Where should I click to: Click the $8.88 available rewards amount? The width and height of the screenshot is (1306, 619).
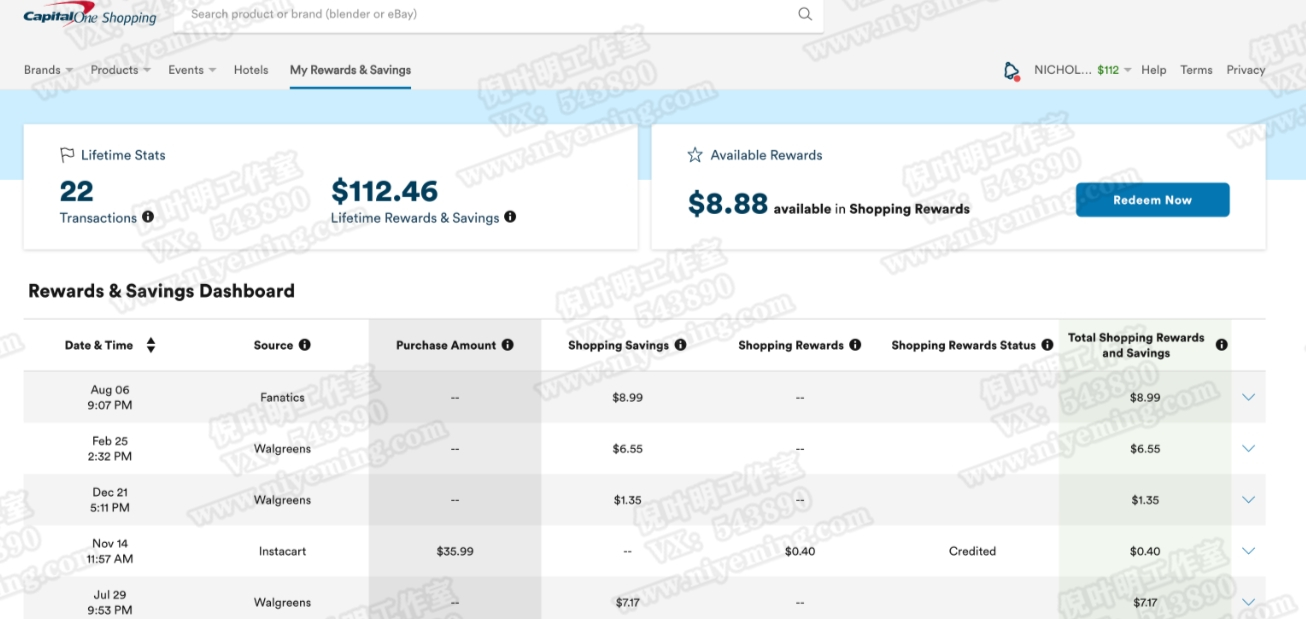[728, 204]
